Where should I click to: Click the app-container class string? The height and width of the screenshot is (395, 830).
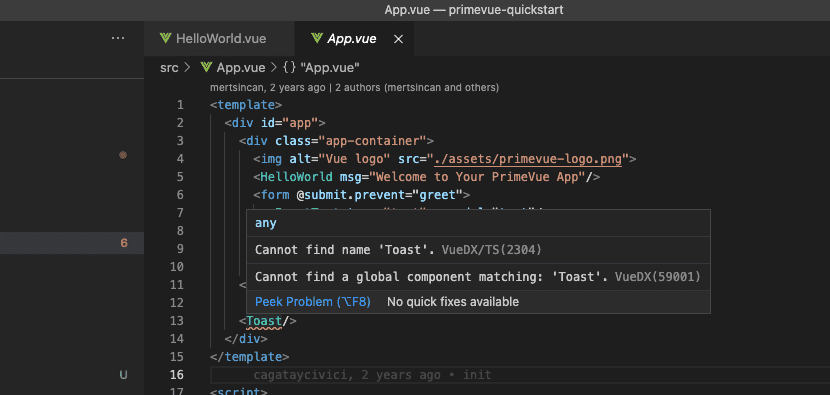(372, 140)
